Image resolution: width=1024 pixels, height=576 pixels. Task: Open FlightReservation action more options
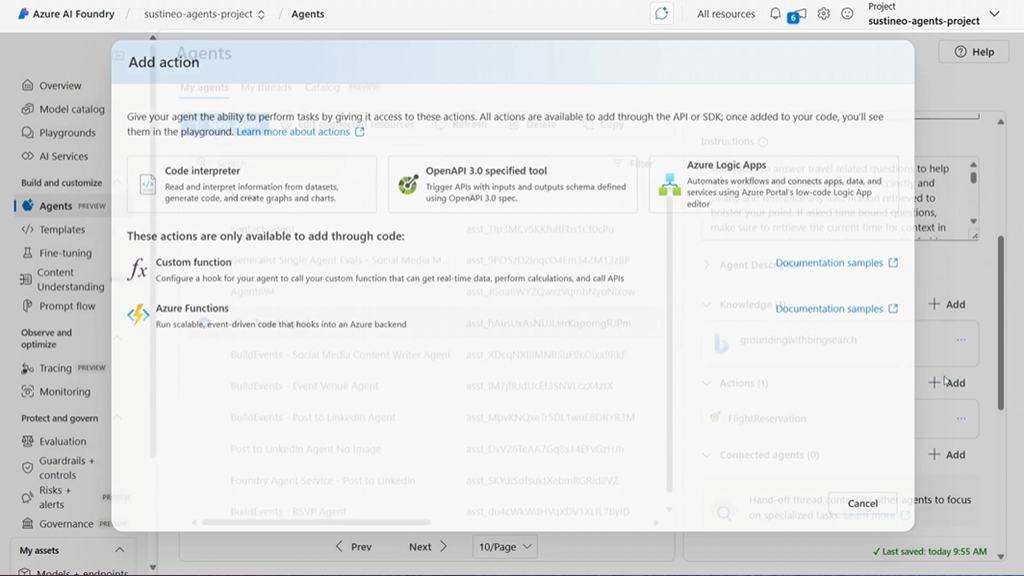(x=961, y=419)
